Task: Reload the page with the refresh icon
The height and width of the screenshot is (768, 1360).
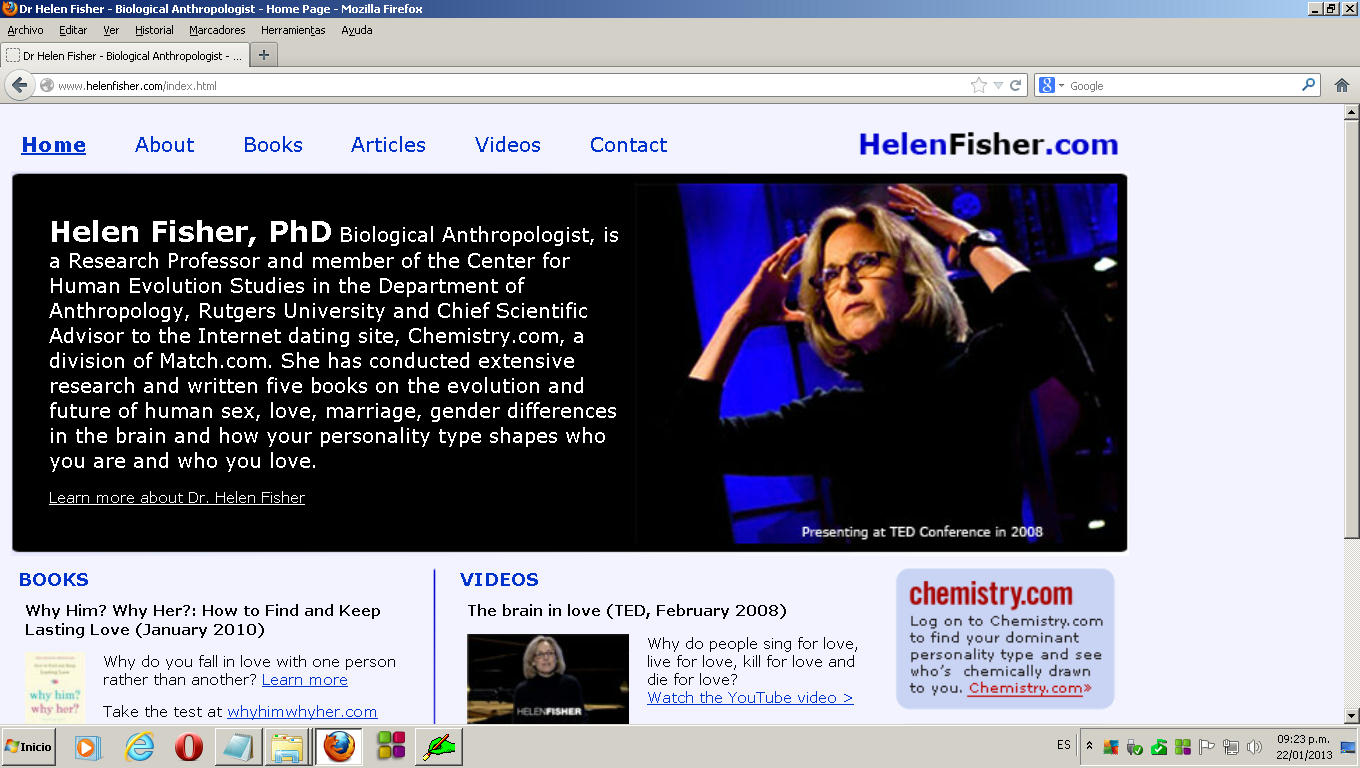Action: 1016,86
